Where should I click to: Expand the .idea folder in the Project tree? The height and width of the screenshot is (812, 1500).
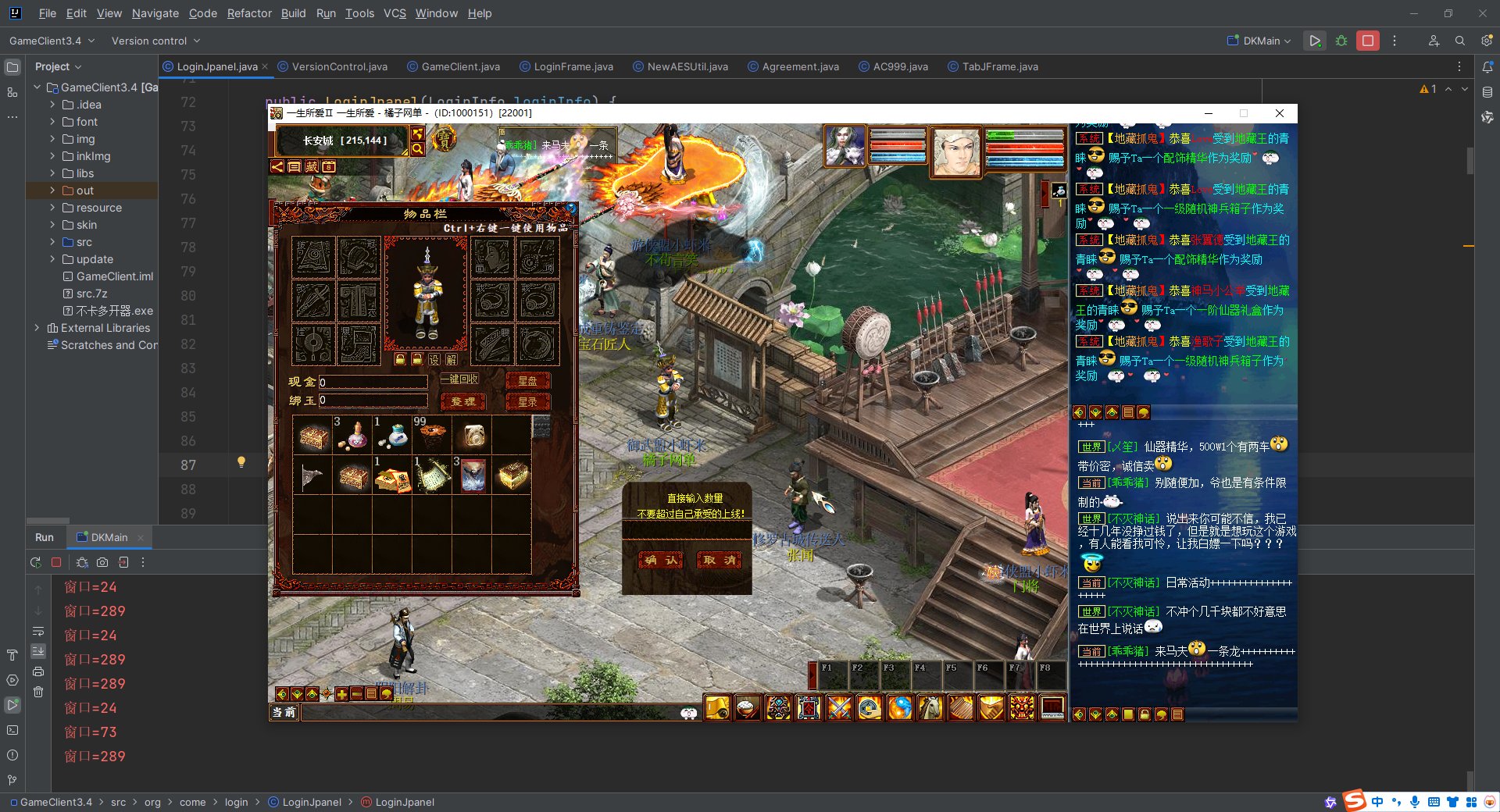[x=52, y=105]
